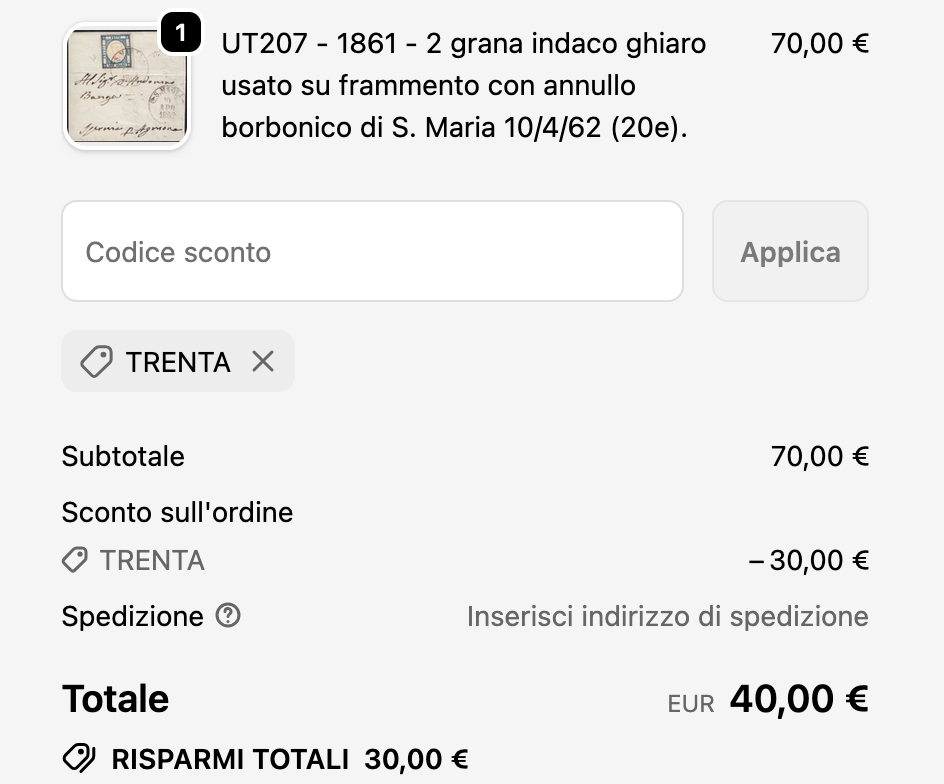Click the 40,00 € total amount
Viewport: 944px width, 784px height.
[x=798, y=698]
